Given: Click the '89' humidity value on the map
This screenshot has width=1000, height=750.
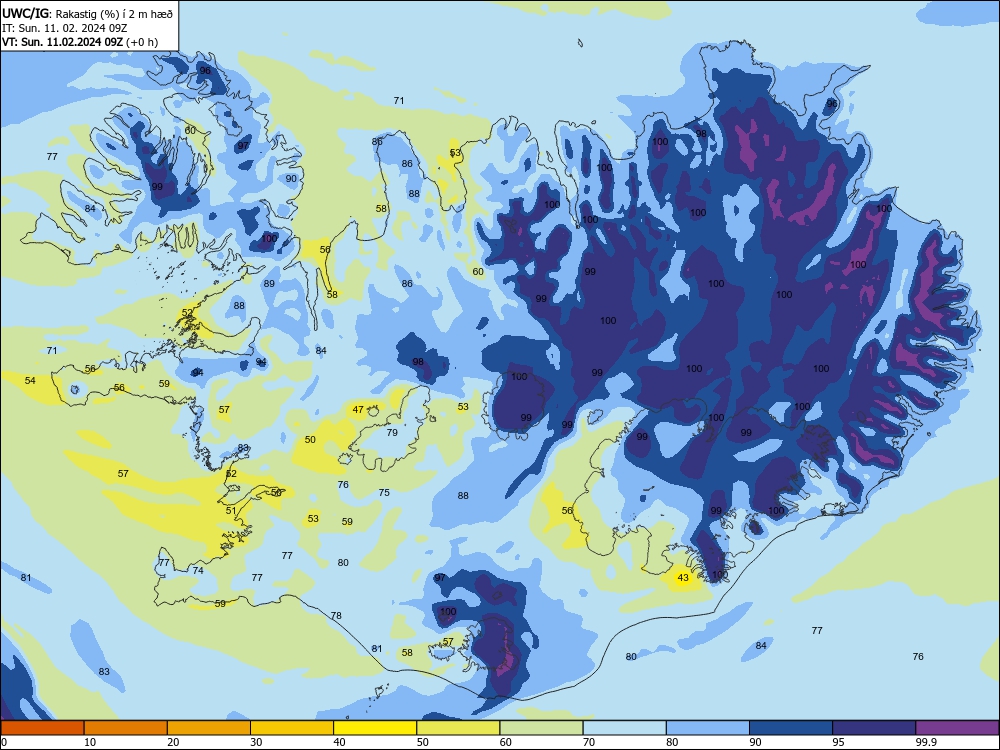Looking at the screenshot, I should coord(269,283).
